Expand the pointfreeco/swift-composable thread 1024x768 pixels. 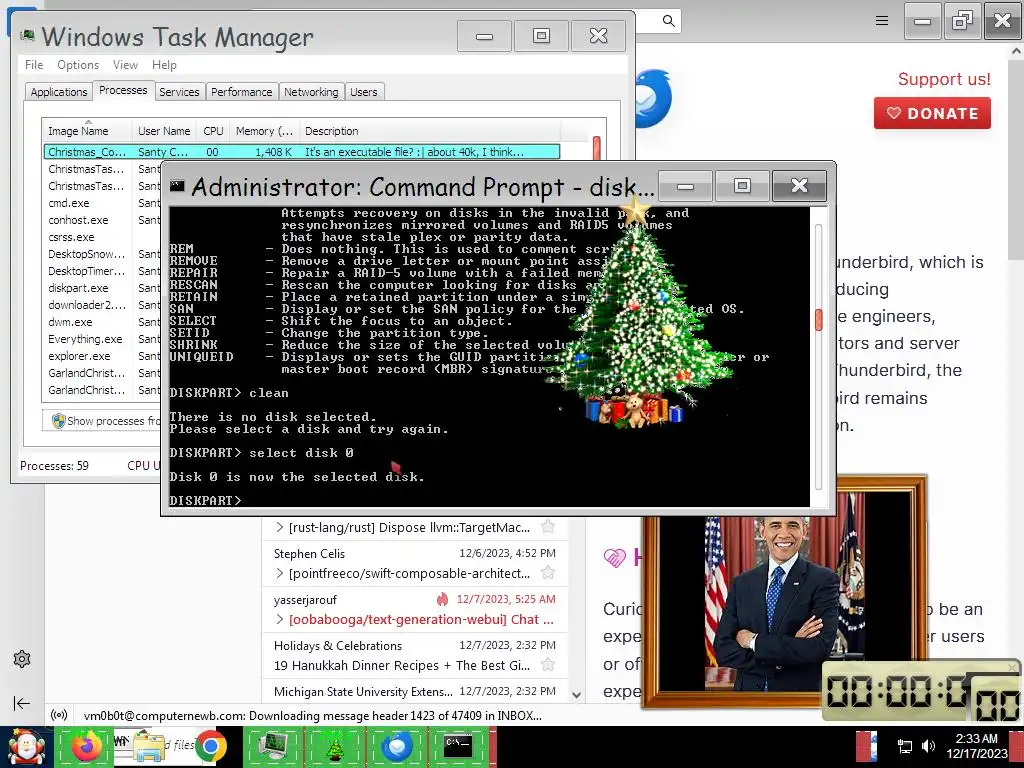pyautogui.click(x=280, y=573)
